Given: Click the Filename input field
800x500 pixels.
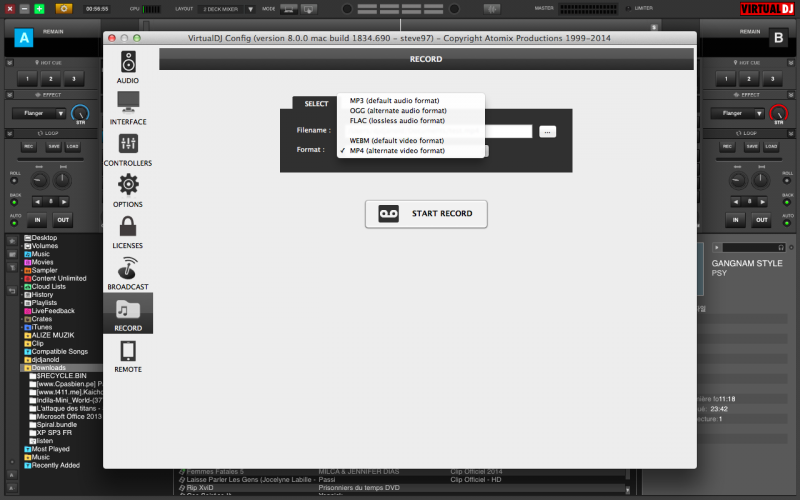Looking at the screenshot, I should pyautogui.click(x=439, y=131).
